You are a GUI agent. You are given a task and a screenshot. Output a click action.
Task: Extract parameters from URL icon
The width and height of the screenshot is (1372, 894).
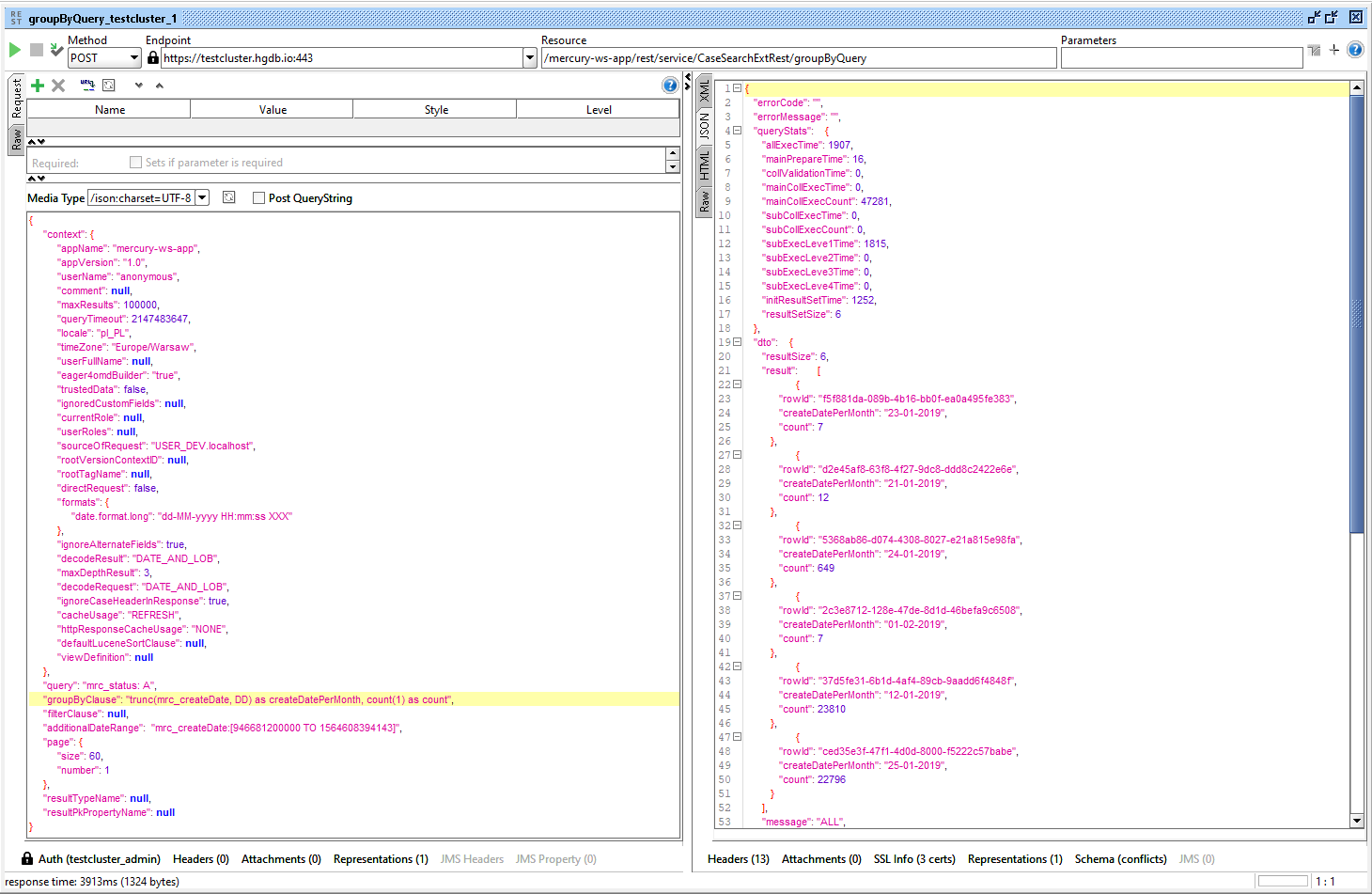tap(87, 86)
